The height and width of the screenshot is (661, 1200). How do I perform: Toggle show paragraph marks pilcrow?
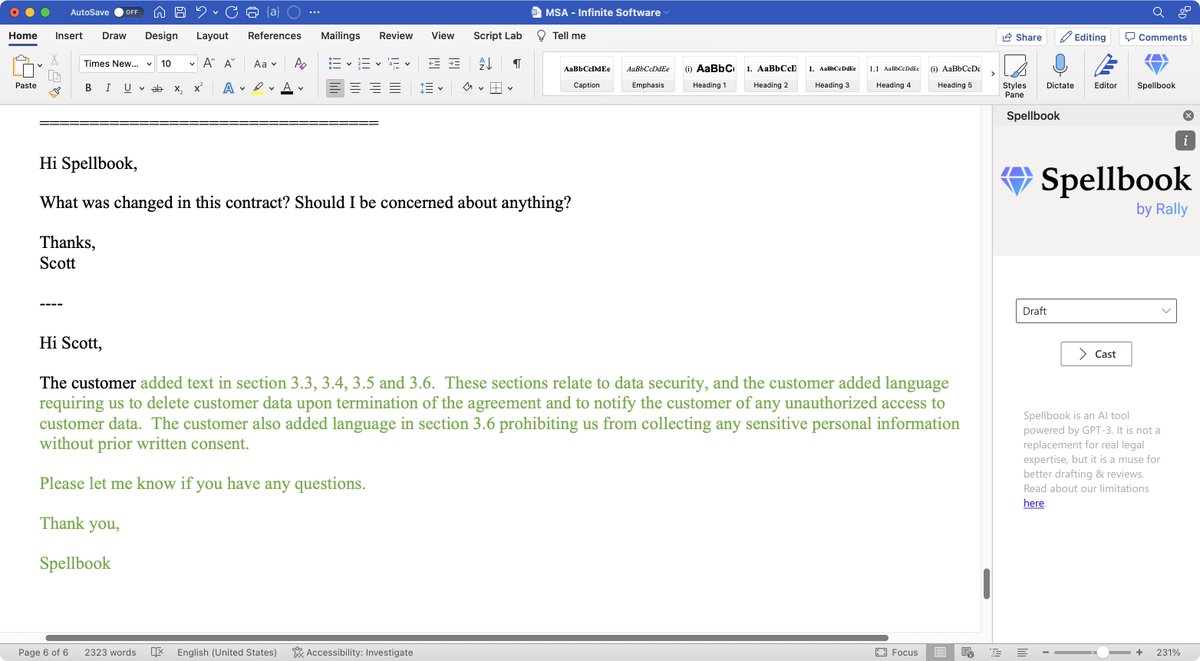pyautogui.click(x=516, y=63)
